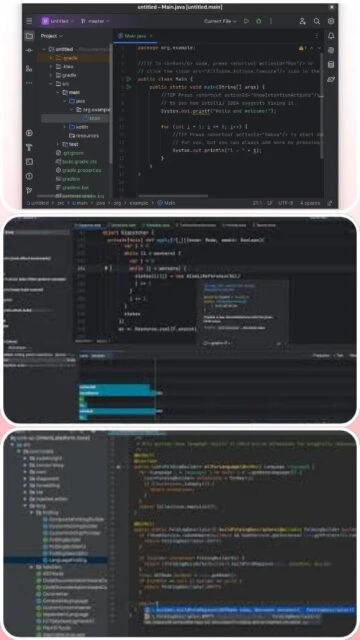Open Code With Me user icon
Screen dimensions: 360x640
[x=302, y=21]
